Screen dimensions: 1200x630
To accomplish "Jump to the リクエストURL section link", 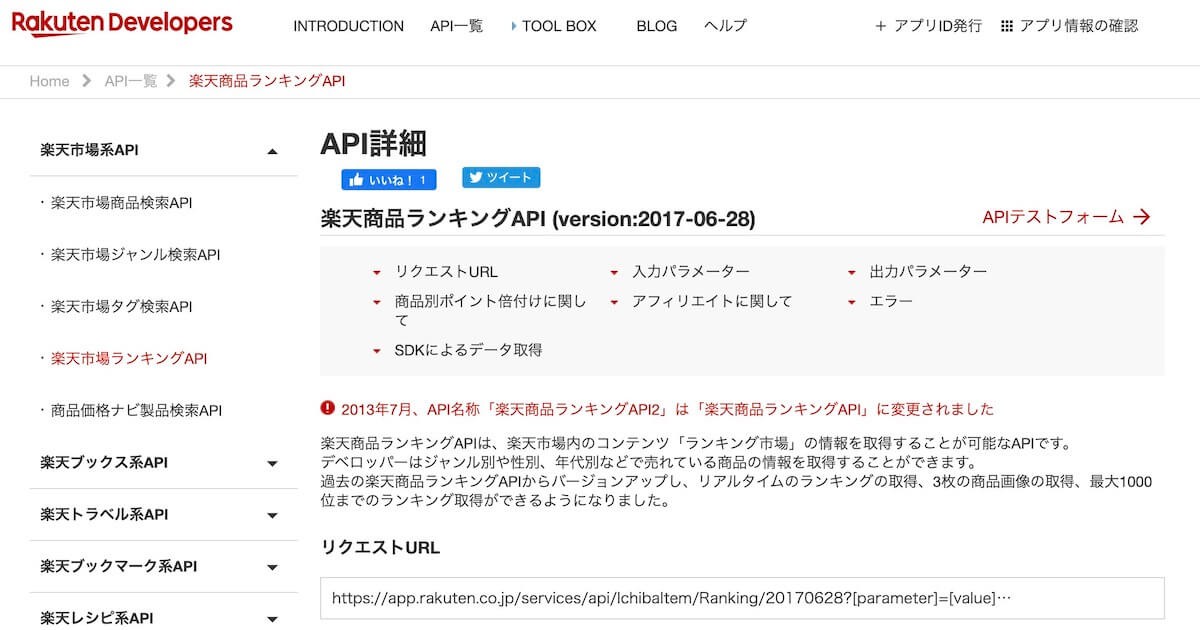I will [x=446, y=272].
